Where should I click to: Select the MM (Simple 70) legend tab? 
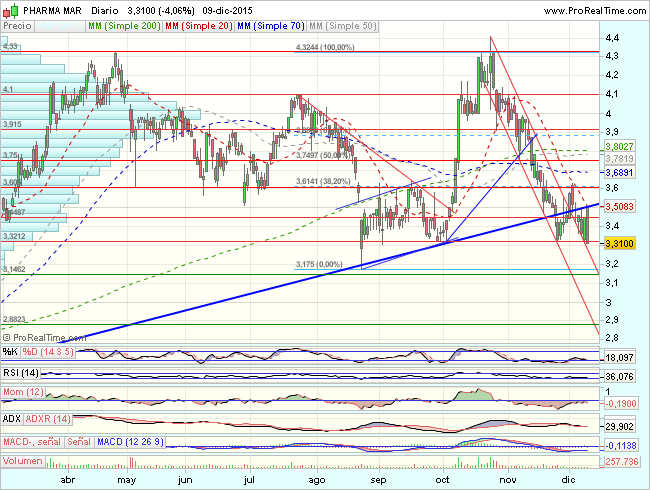[271, 26]
